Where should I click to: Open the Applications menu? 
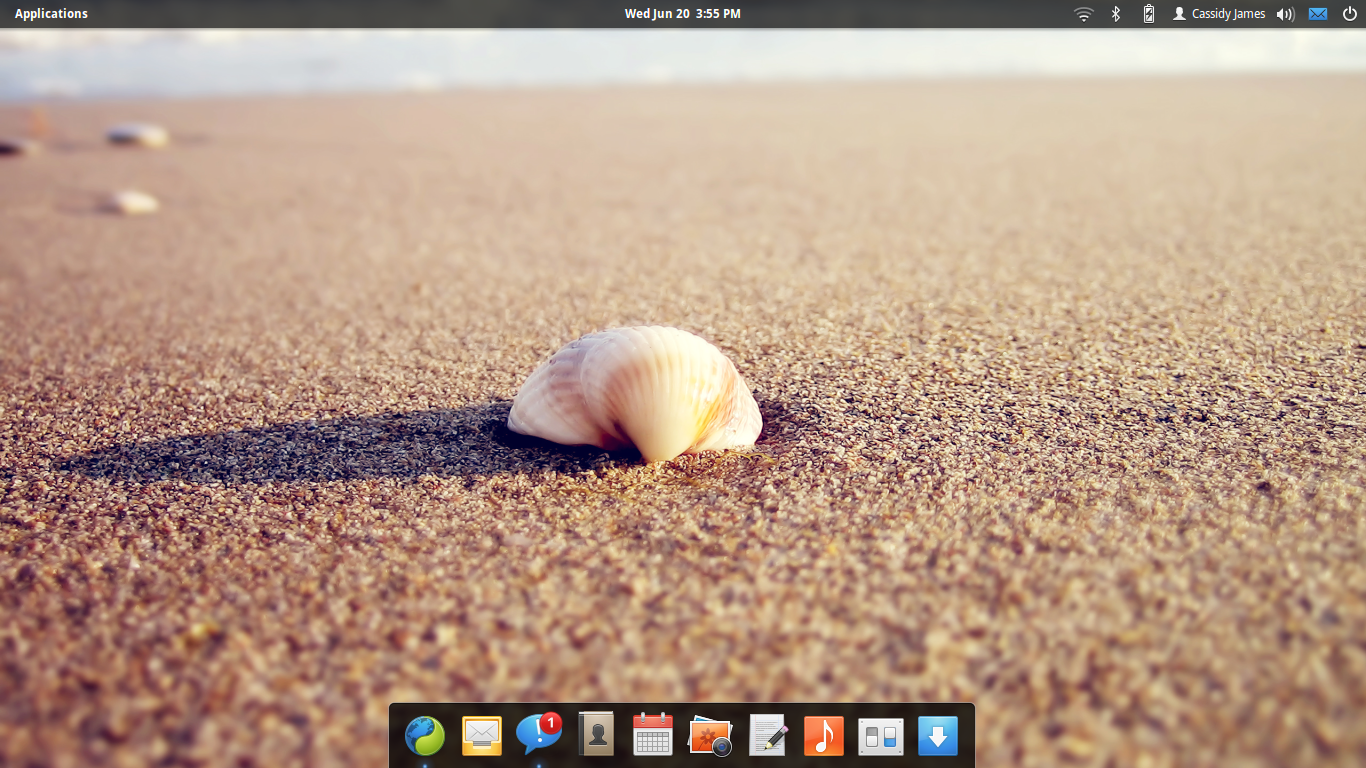[51, 14]
